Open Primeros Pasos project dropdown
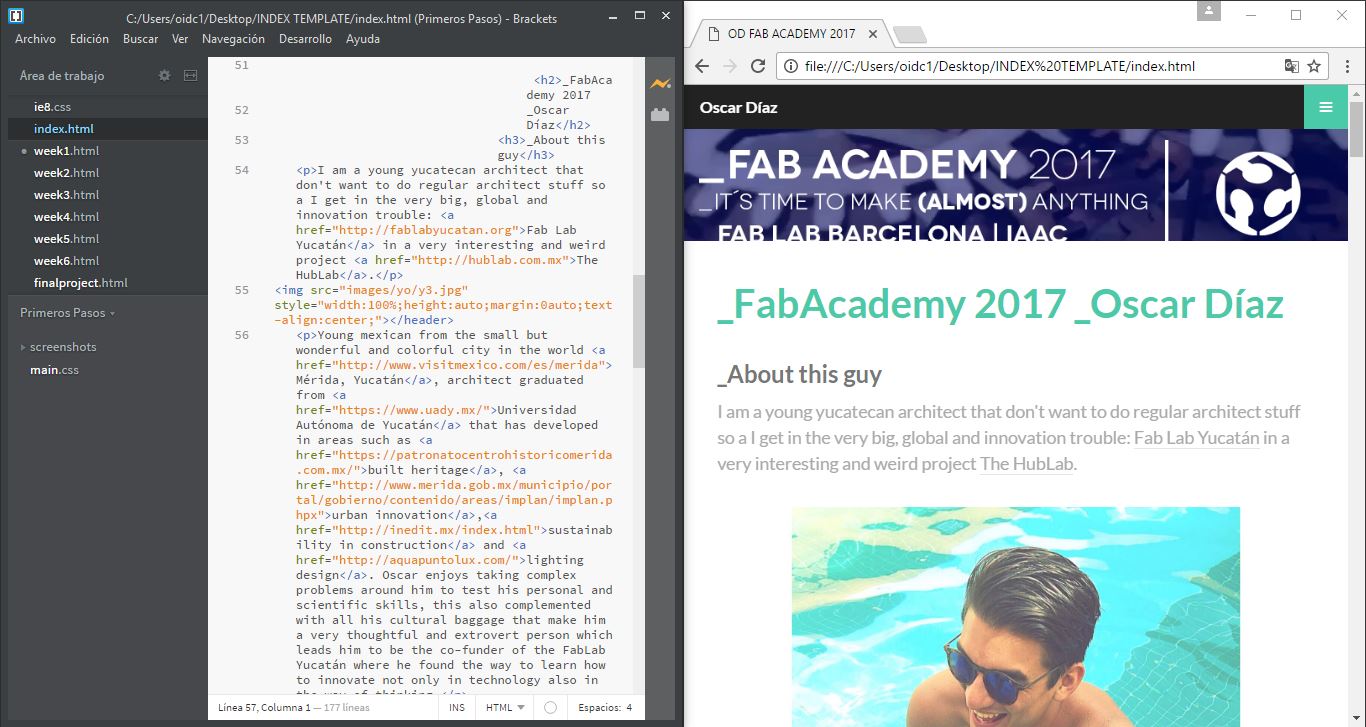This screenshot has width=1366, height=727. (x=67, y=313)
